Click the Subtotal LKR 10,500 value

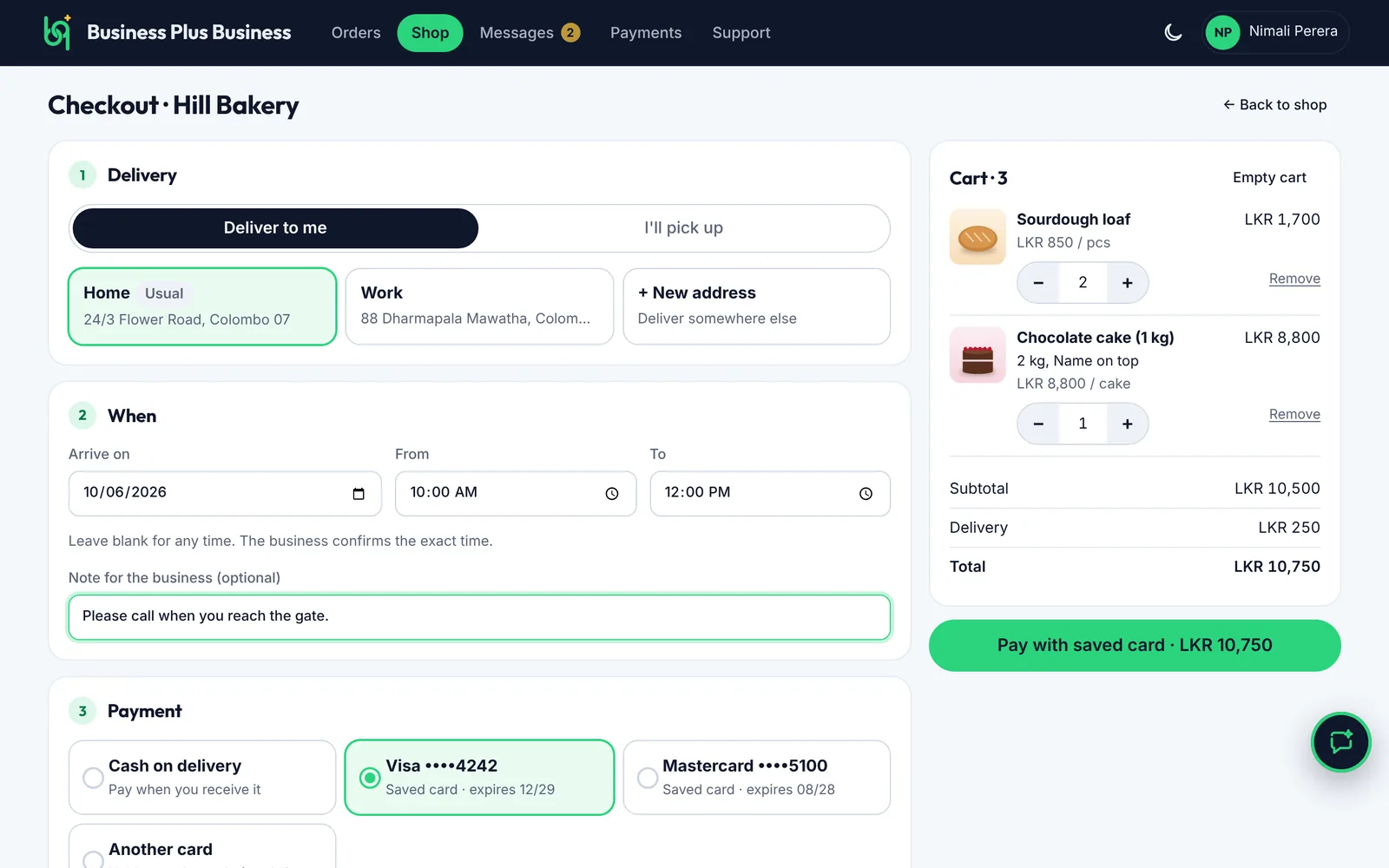point(1277,489)
